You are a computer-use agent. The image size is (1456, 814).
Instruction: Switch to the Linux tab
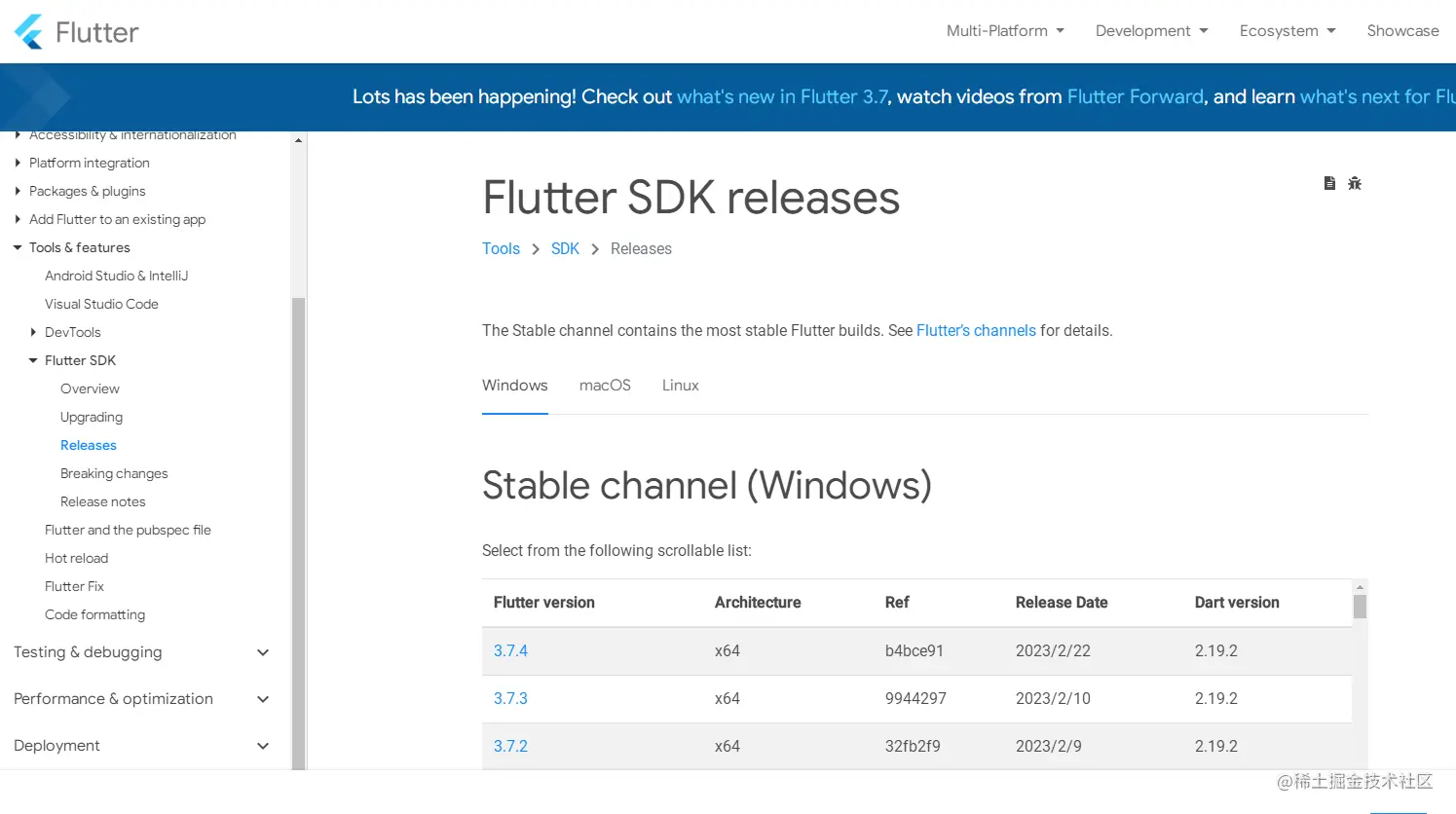point(680,386)
